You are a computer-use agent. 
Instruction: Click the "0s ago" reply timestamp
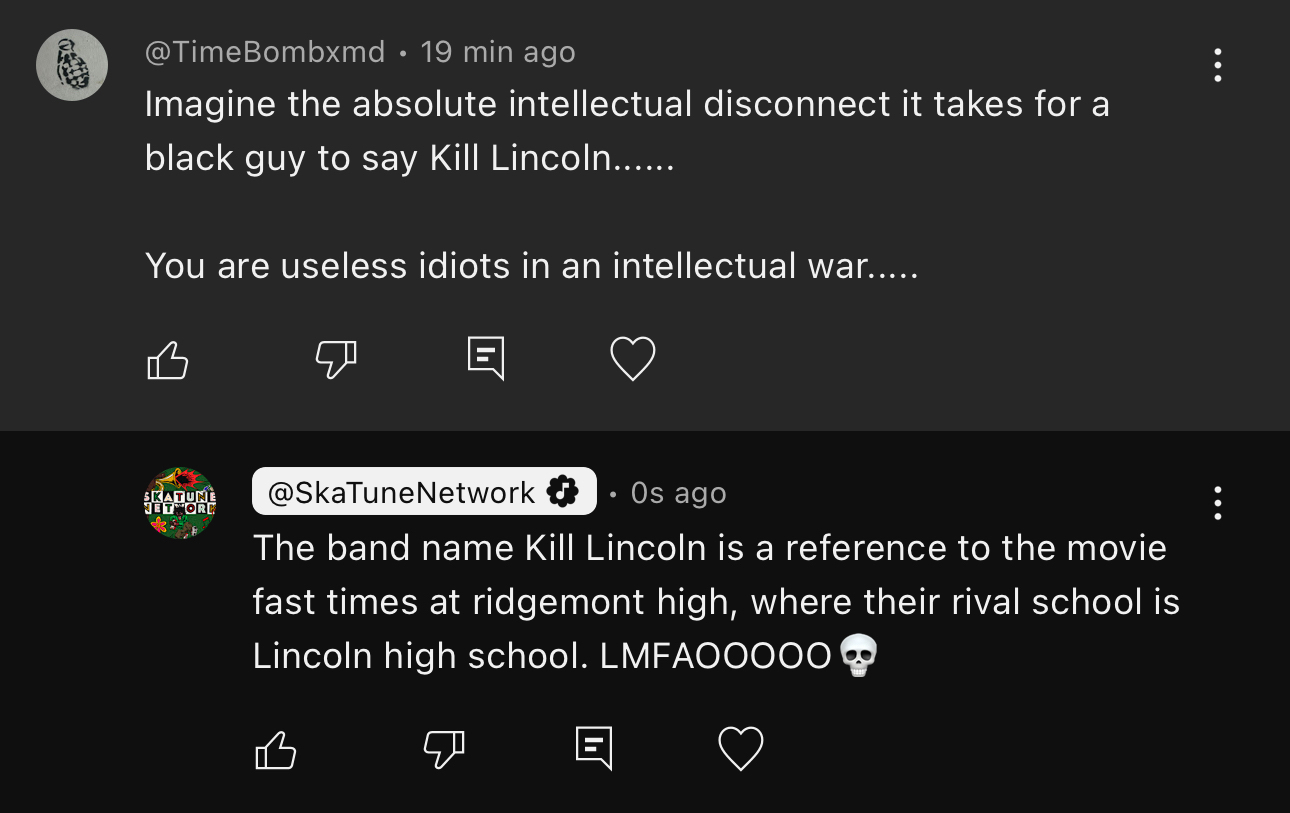tap(678, 493)
